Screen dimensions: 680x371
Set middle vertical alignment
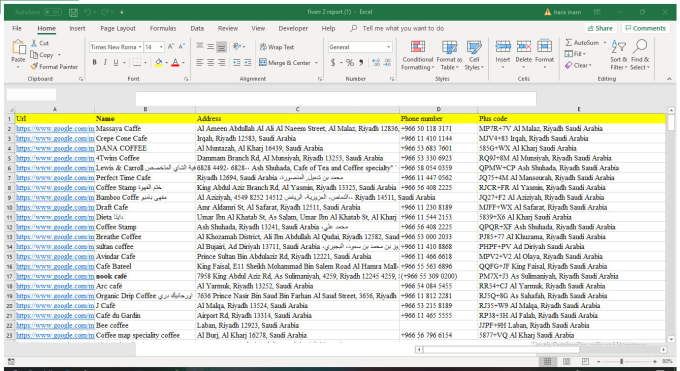coord(210,46)
